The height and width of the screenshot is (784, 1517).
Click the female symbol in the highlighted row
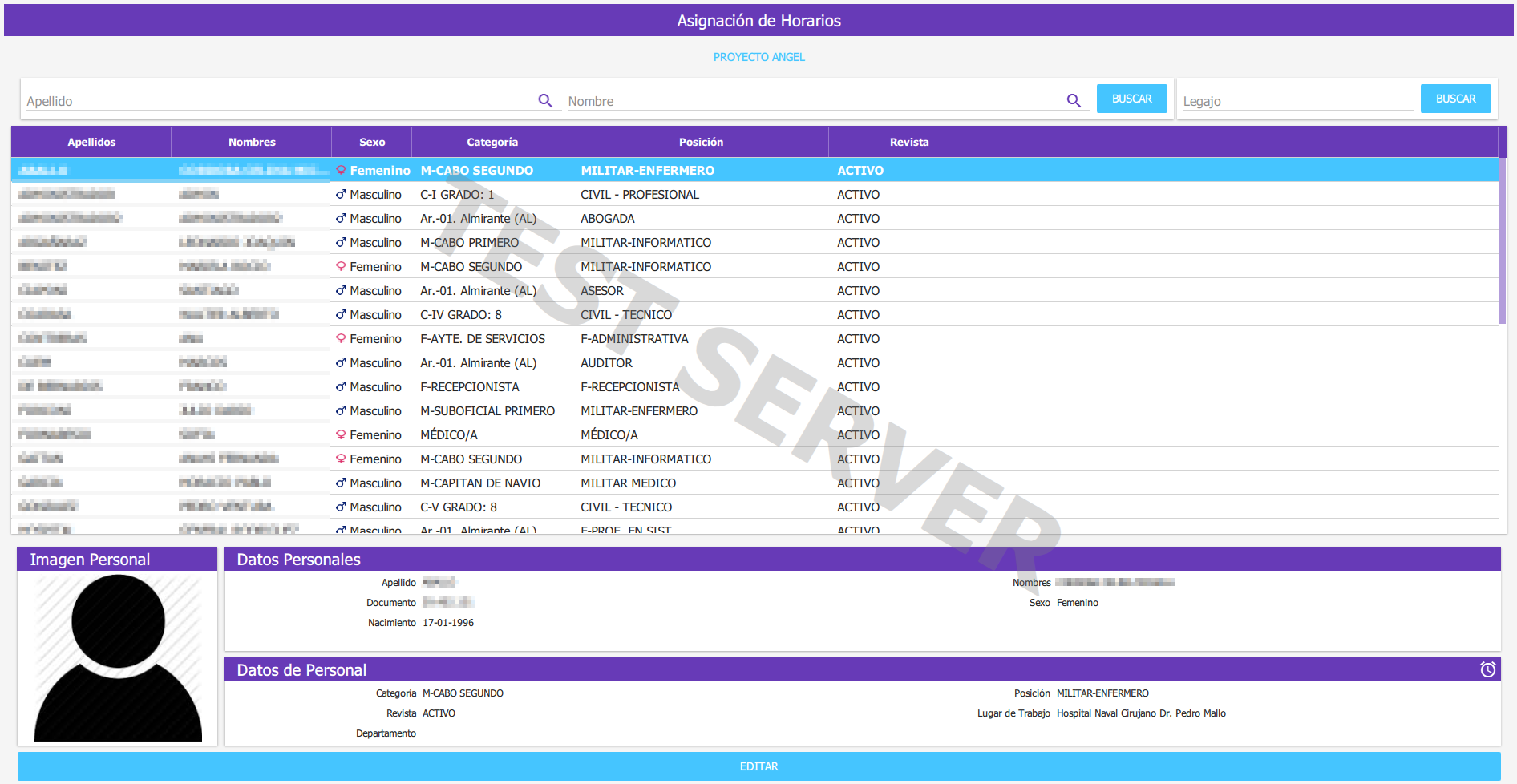pyautogui.click(x=341, y=170)
